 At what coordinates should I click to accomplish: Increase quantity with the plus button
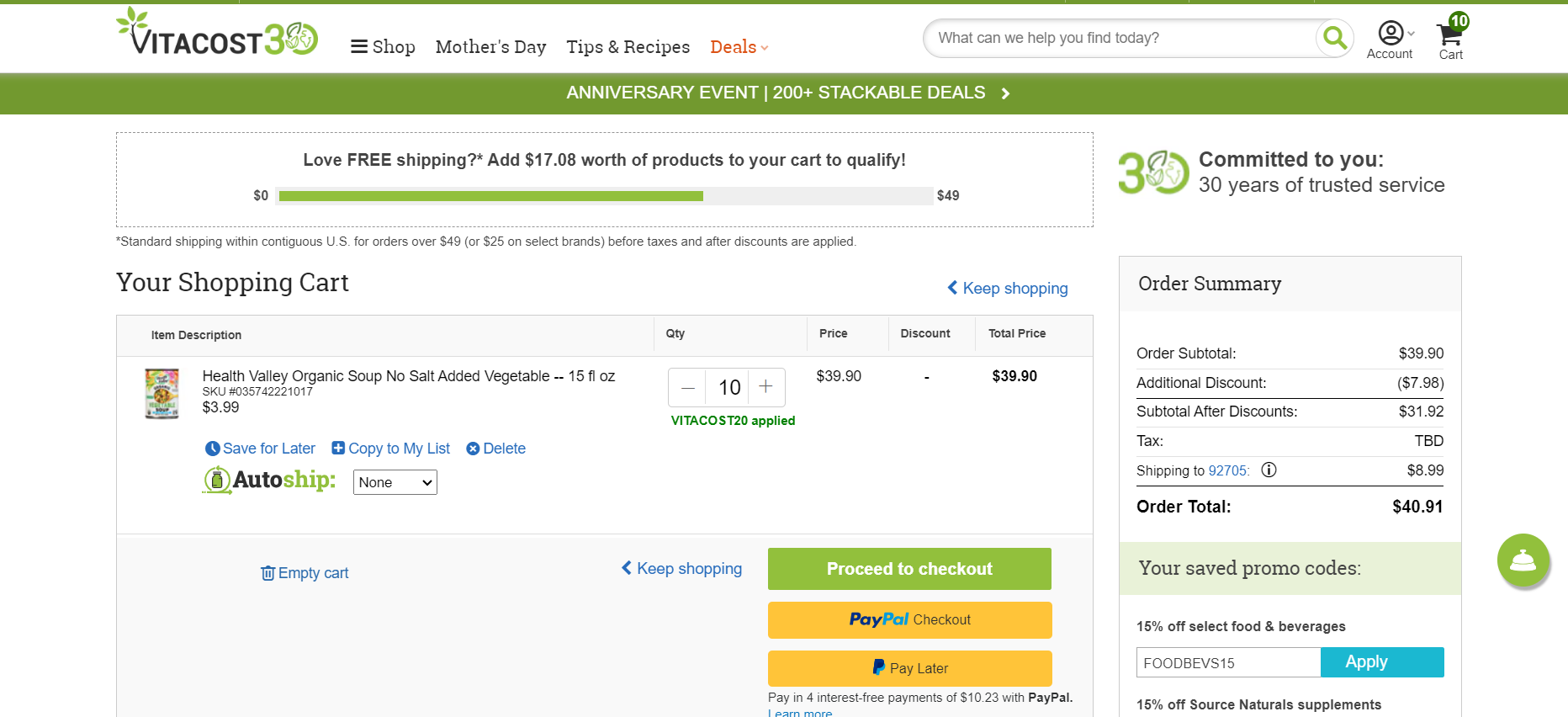(765, 387)
